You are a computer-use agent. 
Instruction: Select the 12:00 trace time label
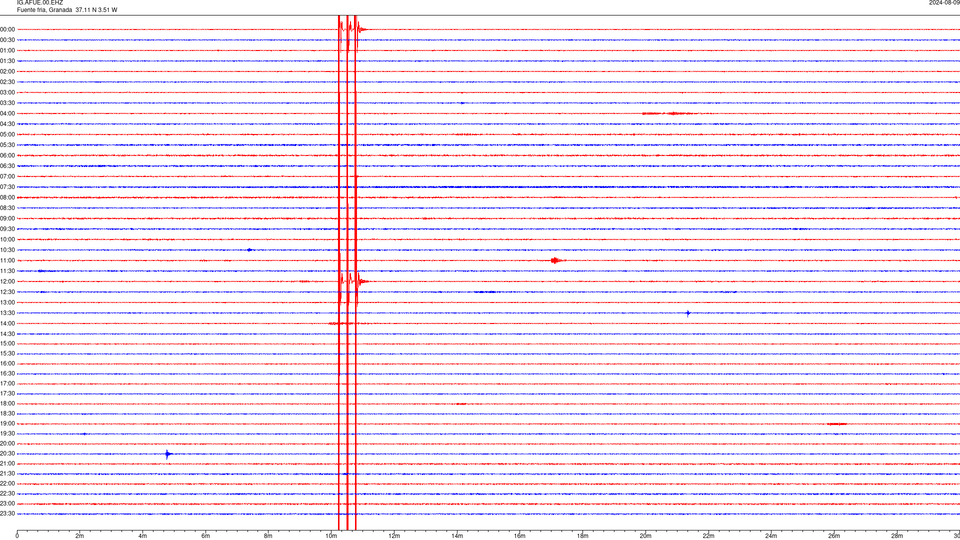[8, 281]
